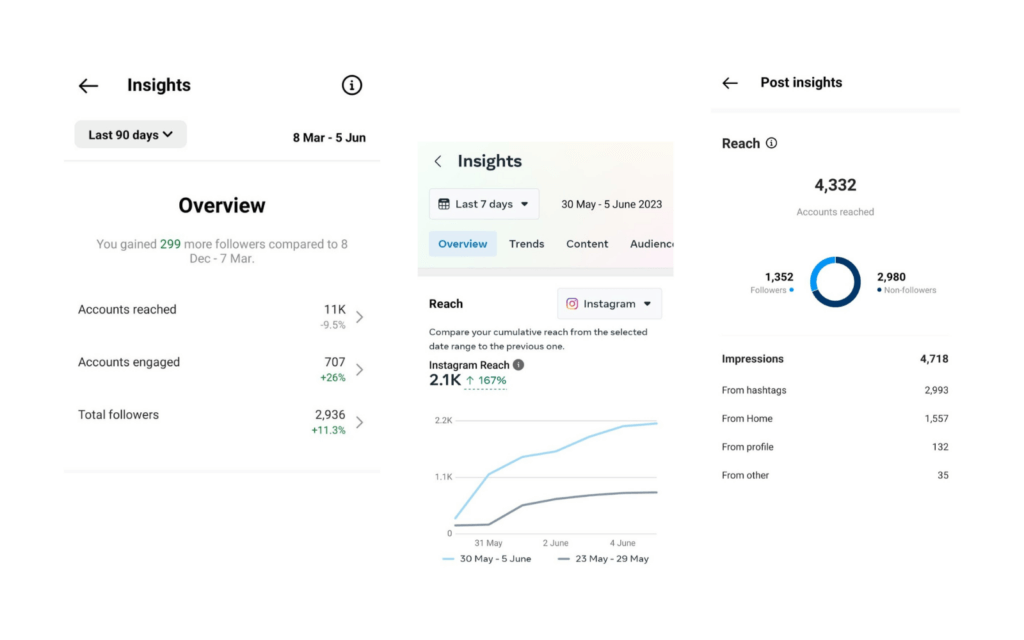Switch to the Trends tab
This screenshot has width=1024, height=640.
click(x=526, y=243)
